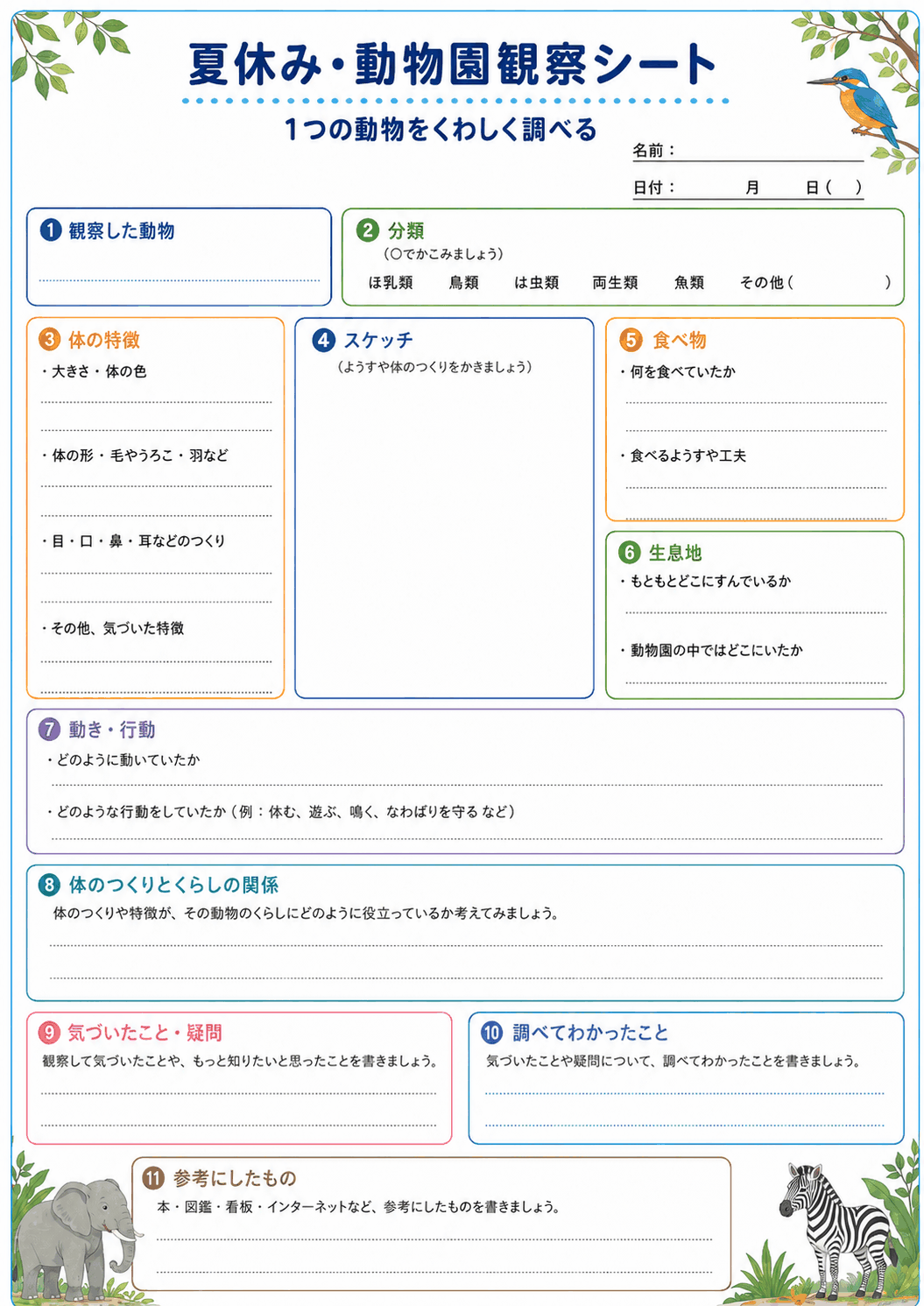Viewport: 924px width, 1306px height.
Task: Click the main title 夏休み・動物園観察シート
Action: [454, 65]
